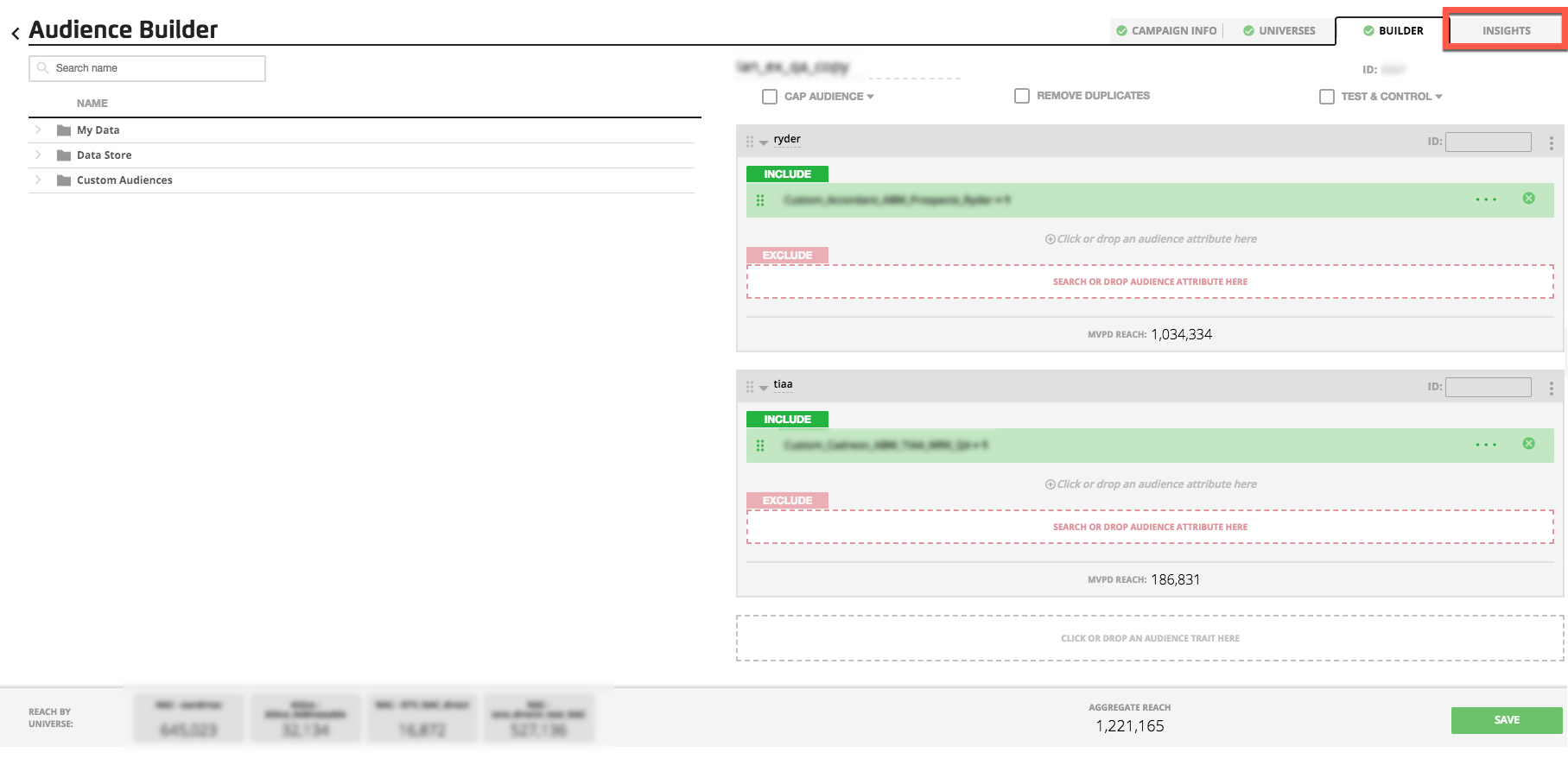The image size is (1568, 759).
Task: Click the tiaa segment name
Action: pyautogui.click(x=783, y=384)
